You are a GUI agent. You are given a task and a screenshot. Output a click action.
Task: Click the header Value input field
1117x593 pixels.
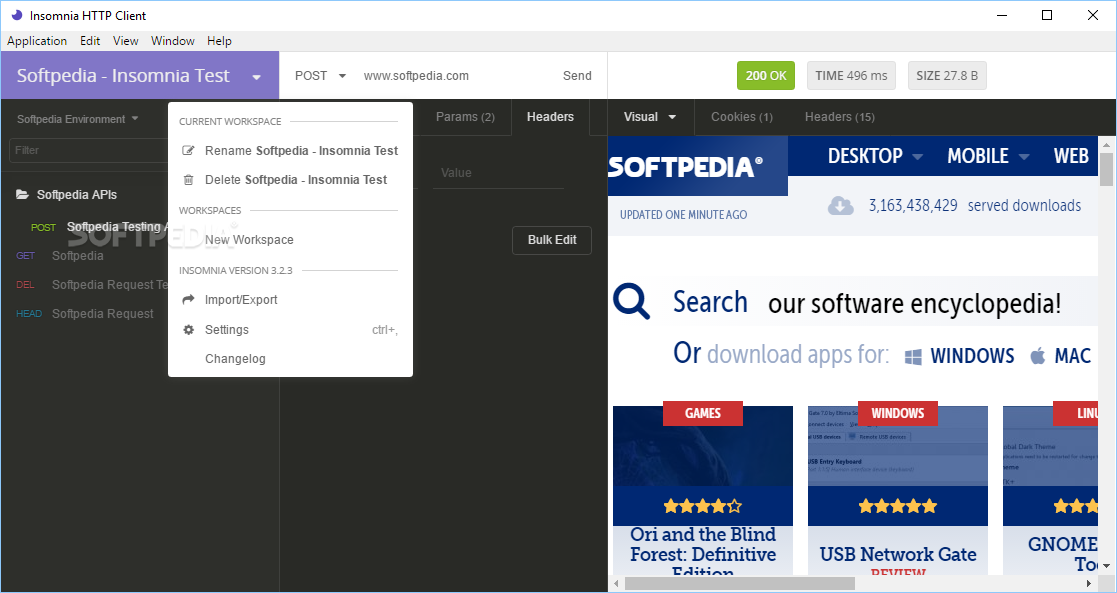point(499,173)
